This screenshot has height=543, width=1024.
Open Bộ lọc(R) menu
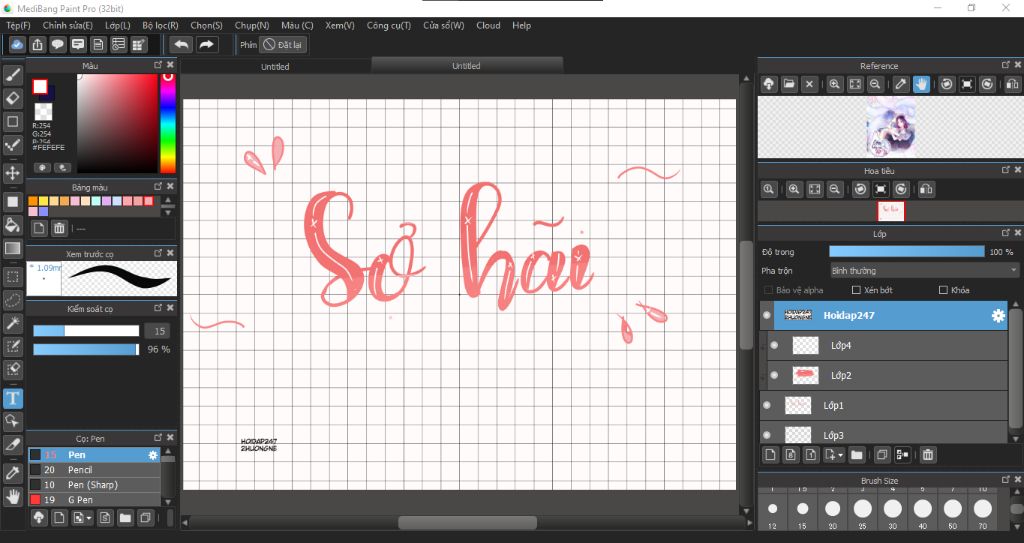[160, 25]
